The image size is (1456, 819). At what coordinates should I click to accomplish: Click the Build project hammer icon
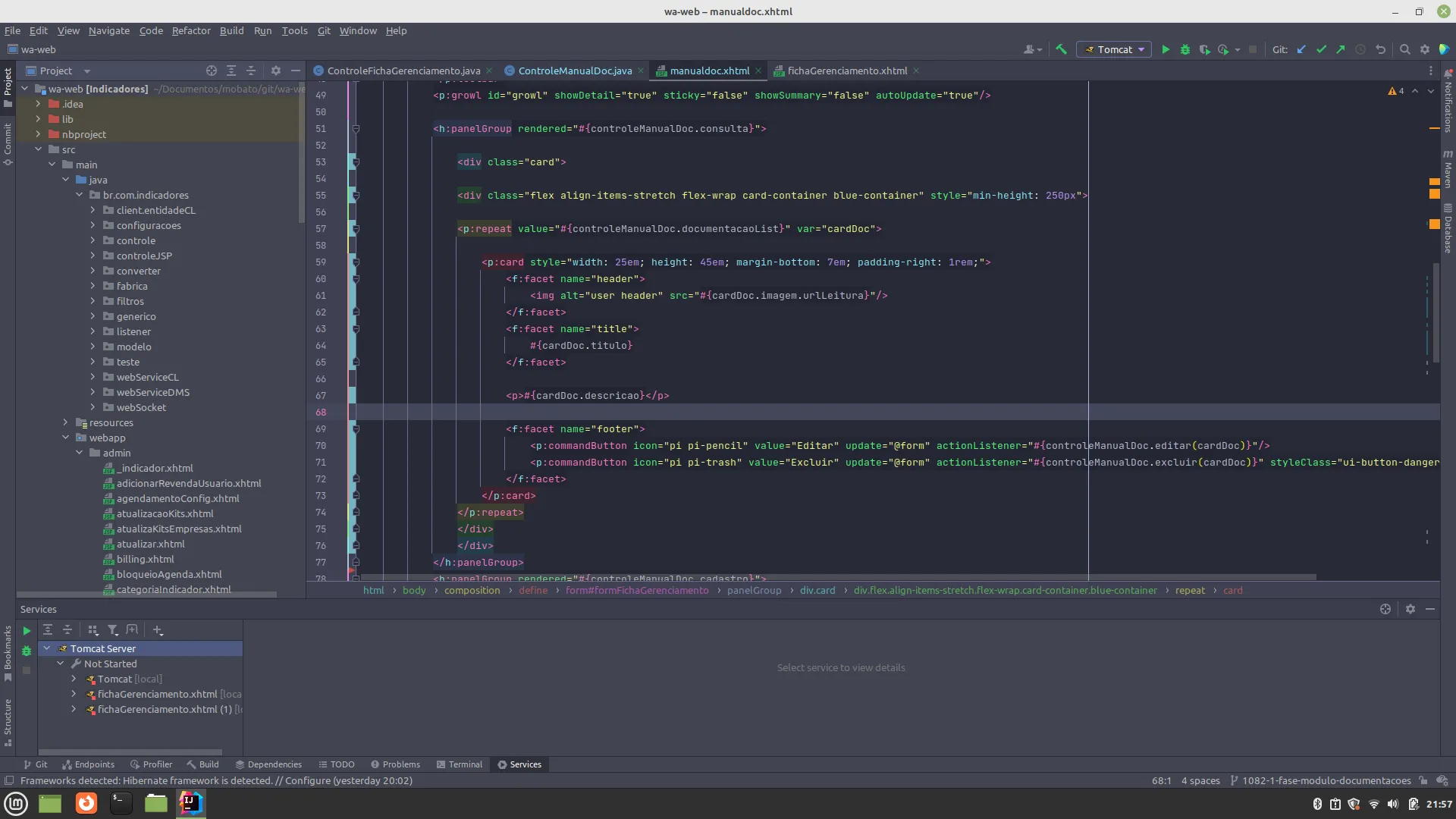coord(1061,50)
